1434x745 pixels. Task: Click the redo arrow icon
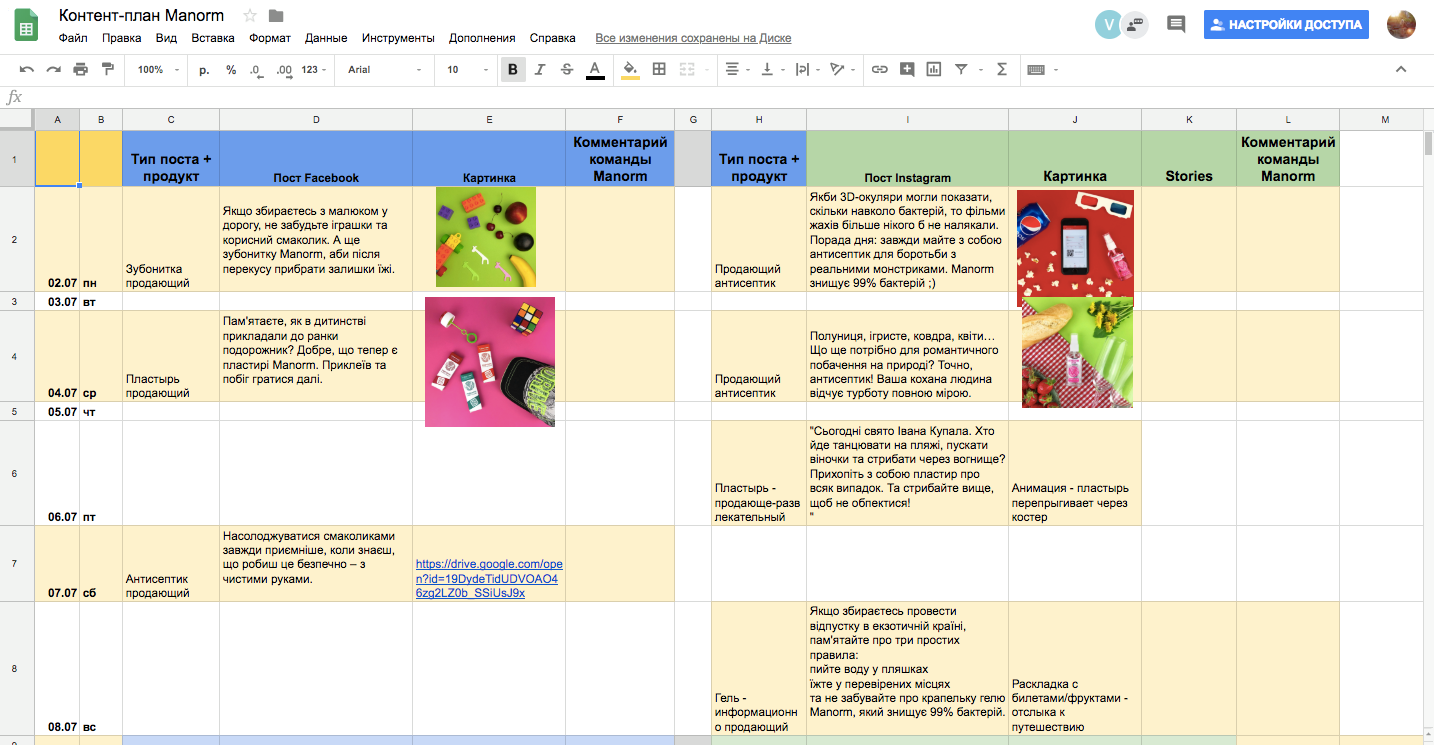[x=54, y=69]
